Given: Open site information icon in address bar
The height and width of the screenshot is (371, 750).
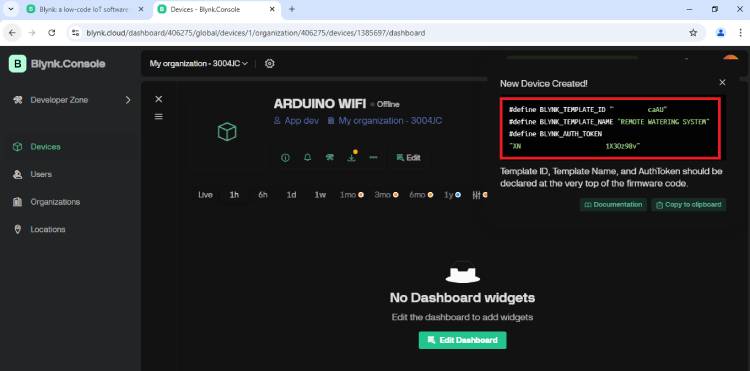Looking at the screenshot, I should click(x=75, y=33).
